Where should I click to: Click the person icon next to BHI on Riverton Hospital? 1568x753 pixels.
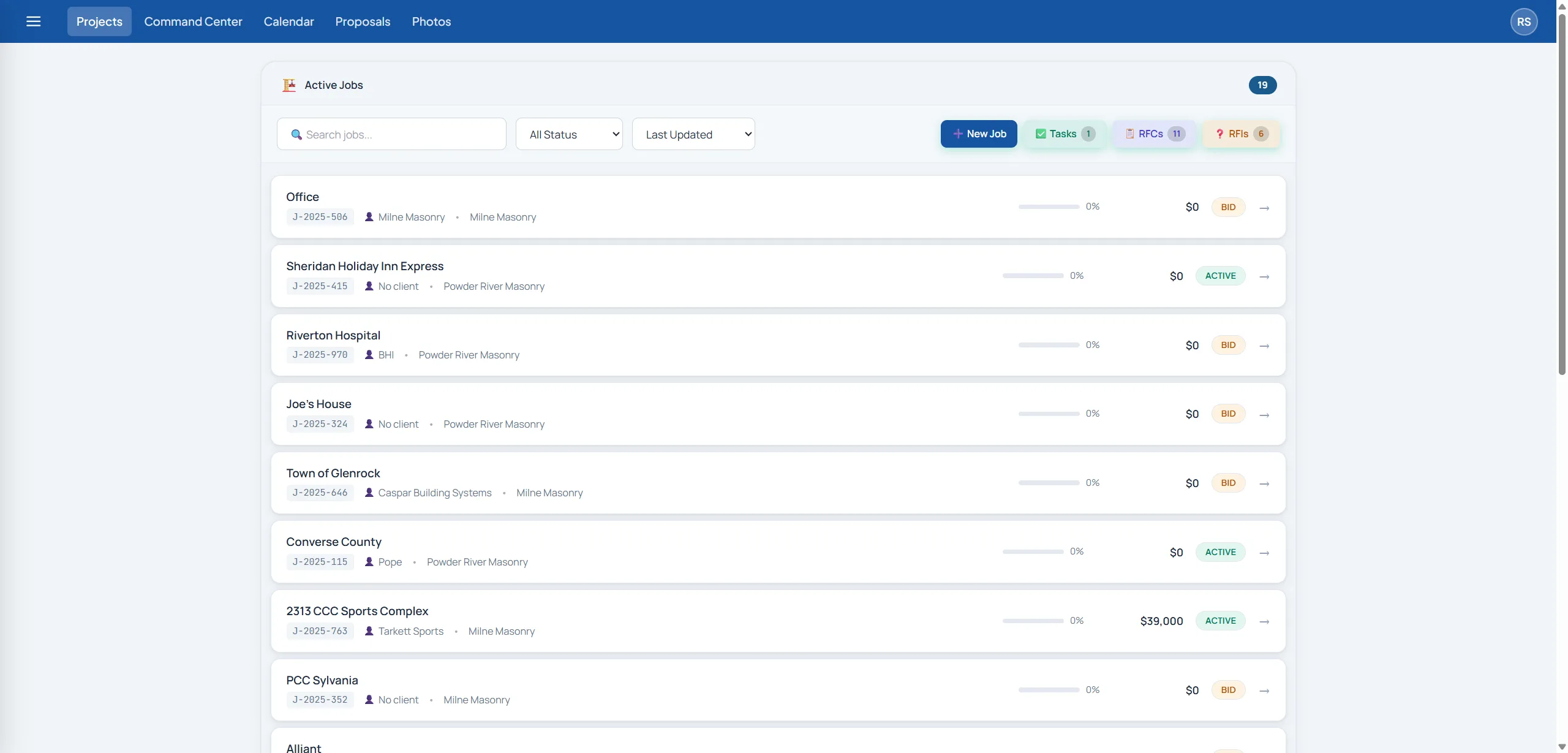pyautogui.click(x=369, y=354)
